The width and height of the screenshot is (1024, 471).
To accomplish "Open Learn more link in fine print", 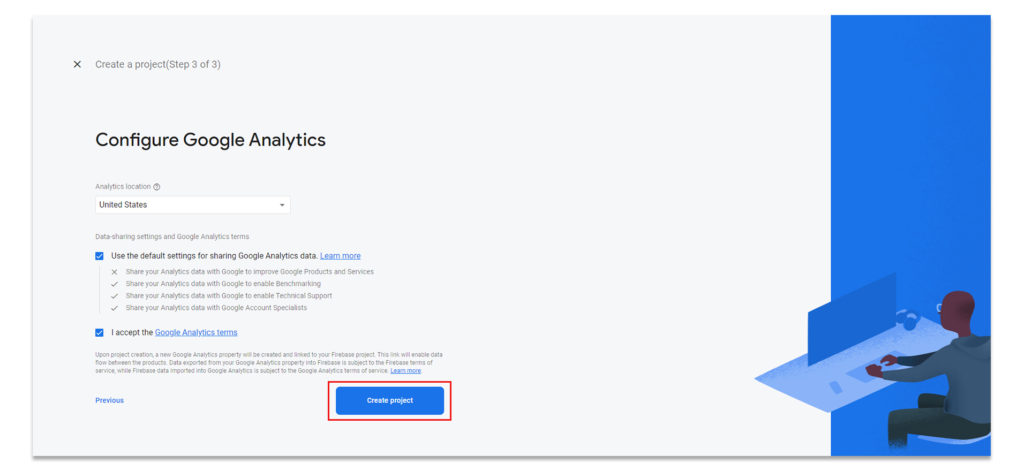I will pos(406,371).
